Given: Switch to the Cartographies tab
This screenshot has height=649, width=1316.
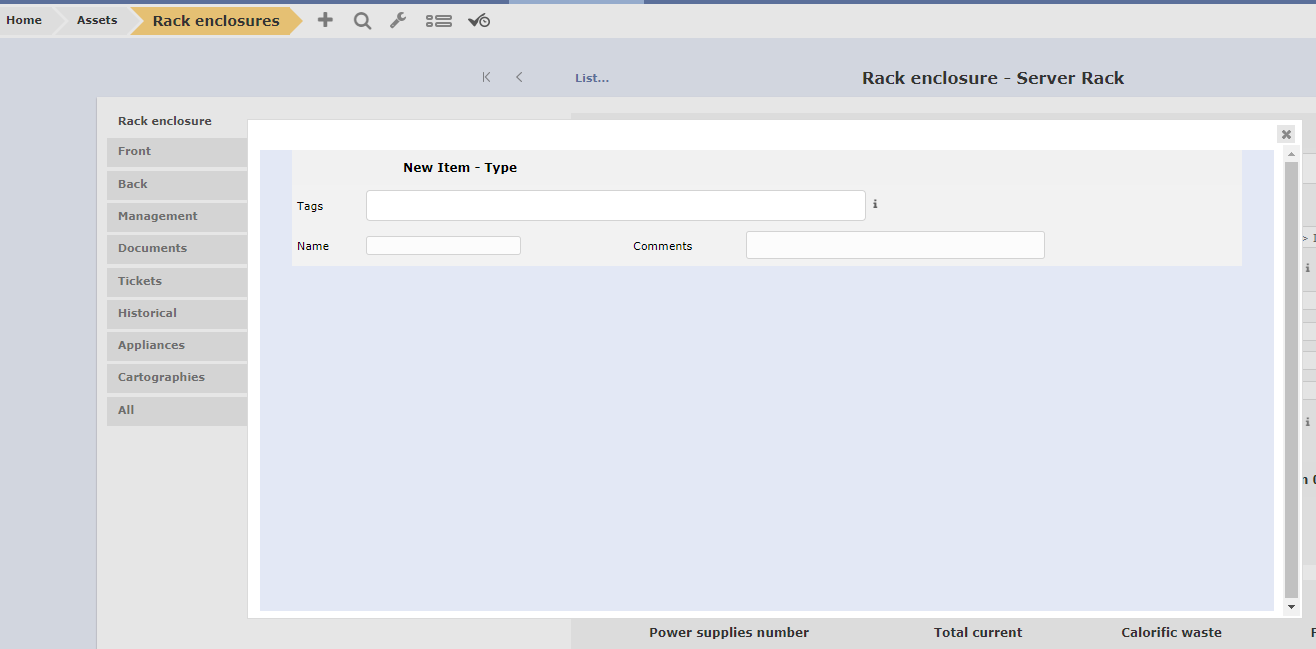Looking at the screenshot, I should [x=177, y=378].
